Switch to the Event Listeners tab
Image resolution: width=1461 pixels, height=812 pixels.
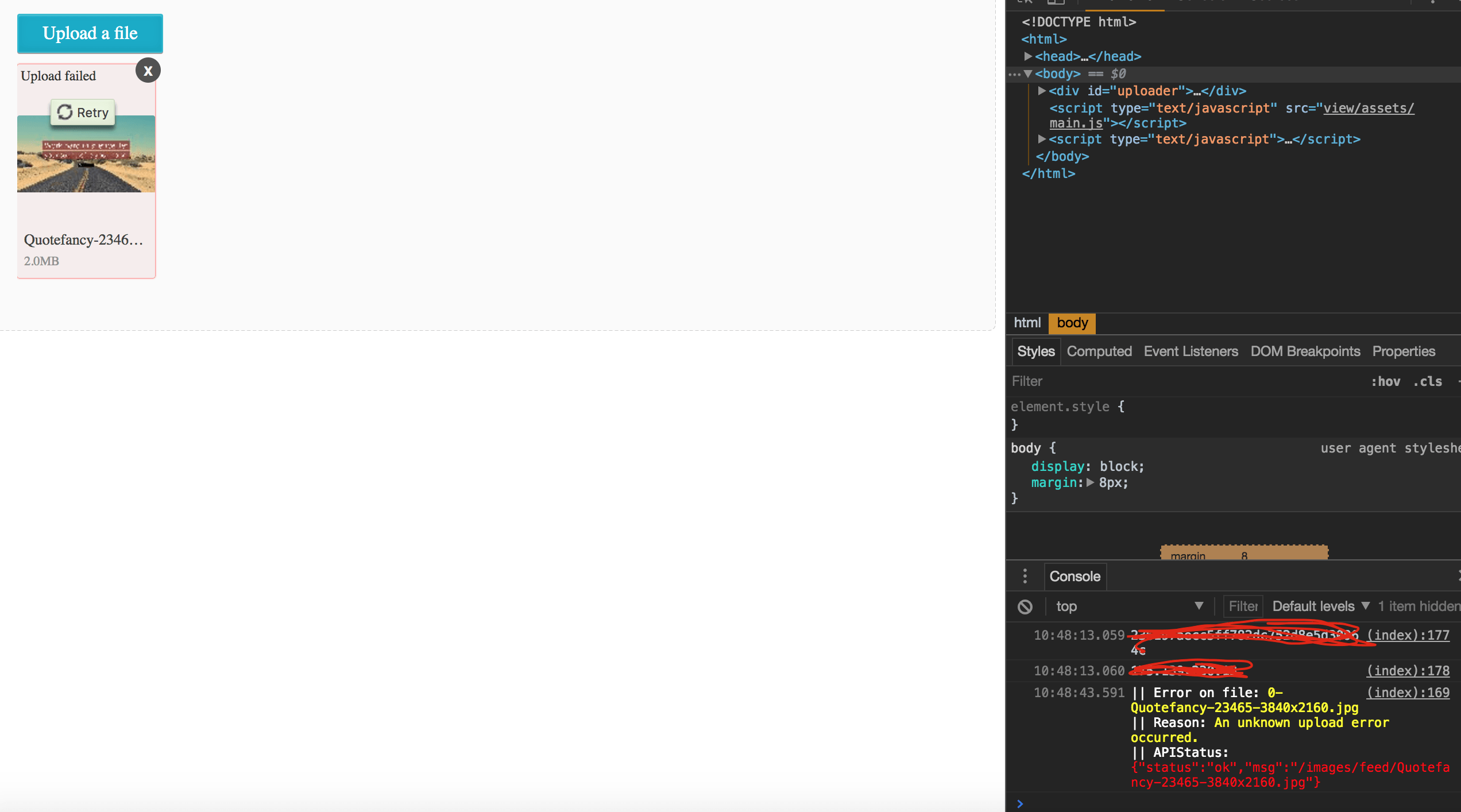click(1191, 351)
